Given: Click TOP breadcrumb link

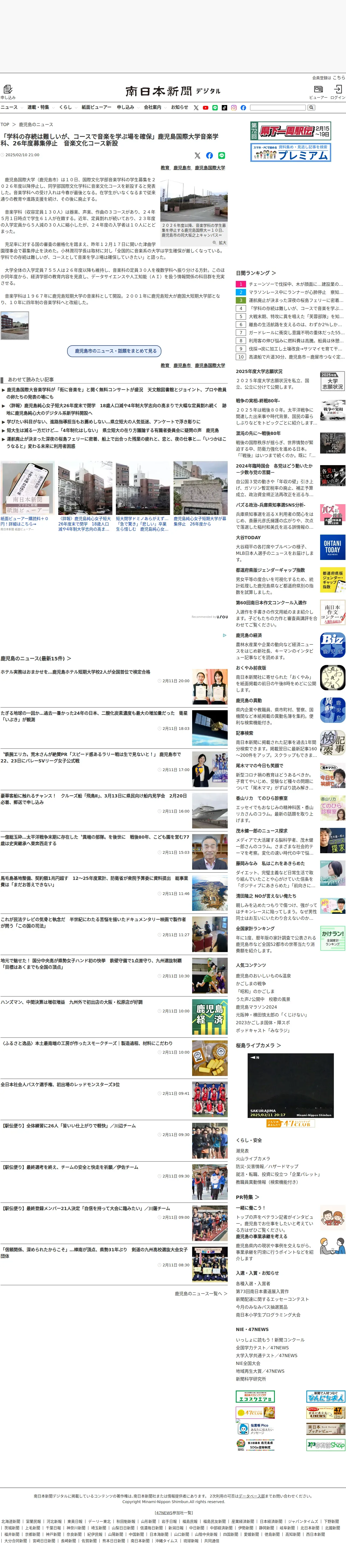Looking at the screenshot, I should (5, 124).
